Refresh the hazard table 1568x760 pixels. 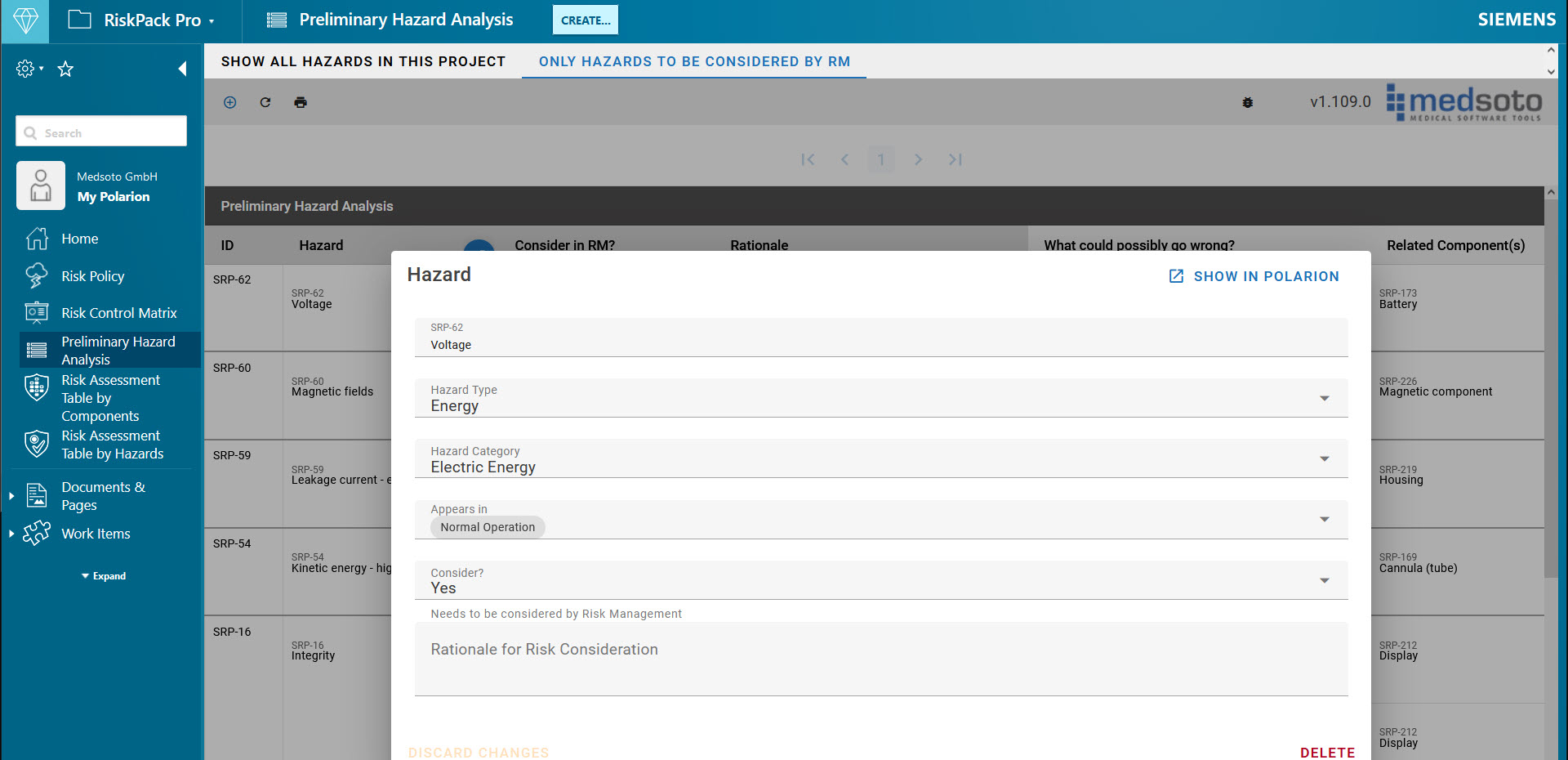[x=265, y=102]
